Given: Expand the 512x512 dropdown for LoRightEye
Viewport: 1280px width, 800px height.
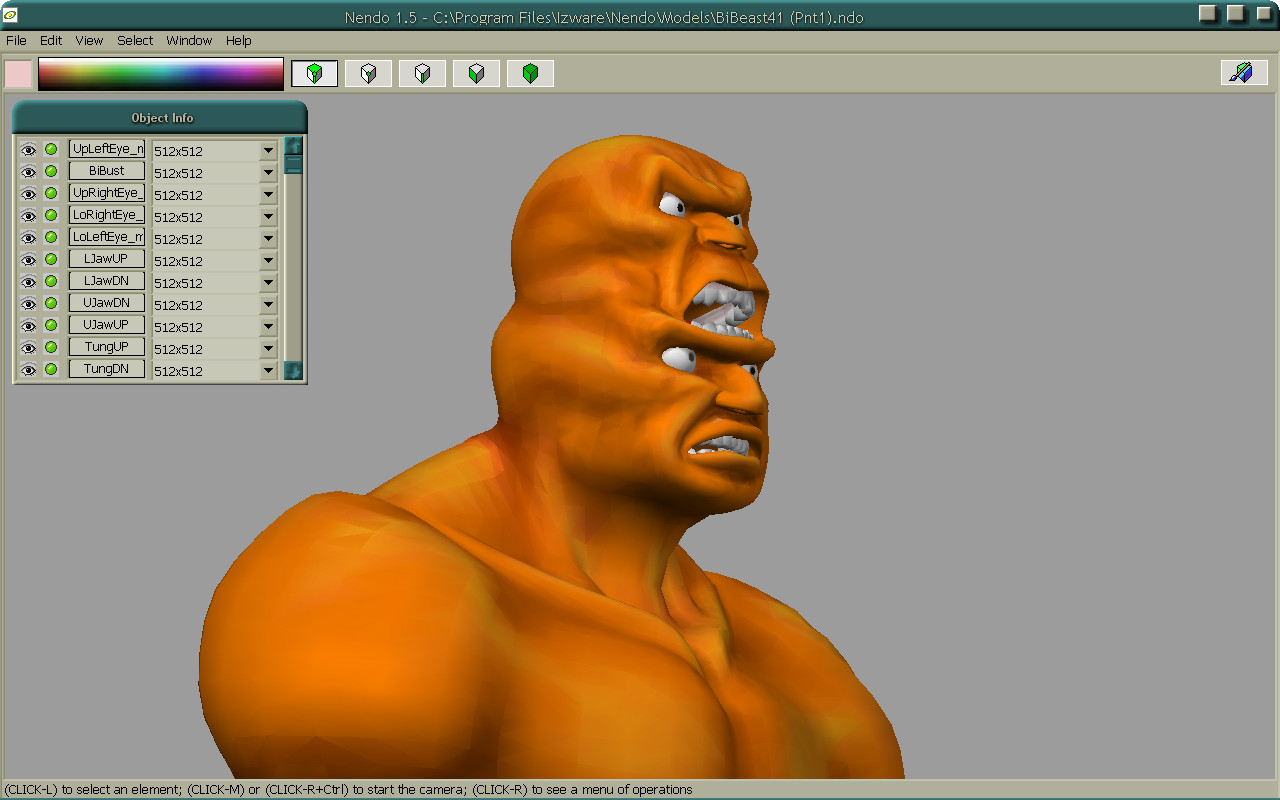Looking at the screenshot, I should [x=268, y=217].
